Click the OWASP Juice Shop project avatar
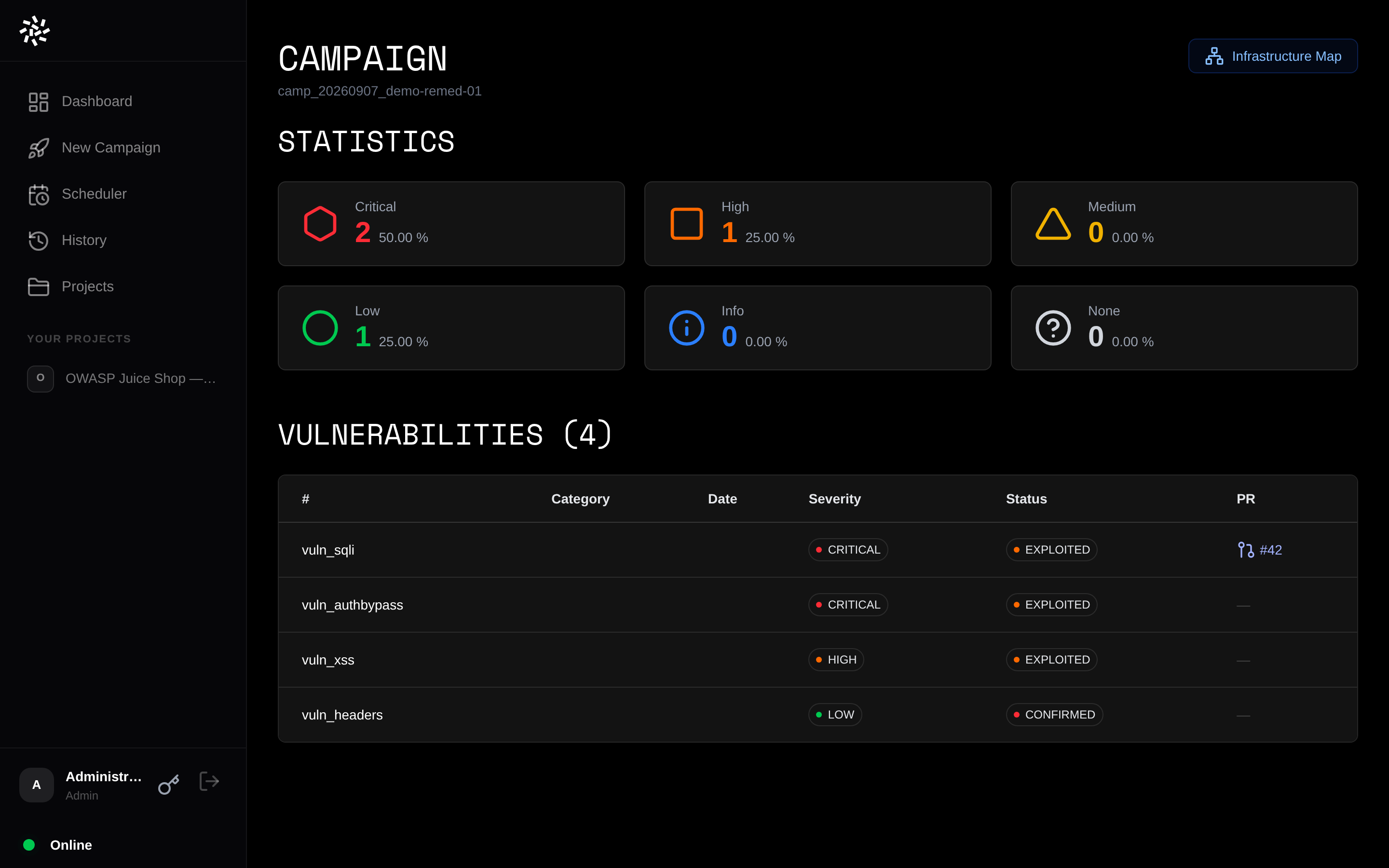The height and width of the screenshot is (868, 1389). click(x=41, y=379)
